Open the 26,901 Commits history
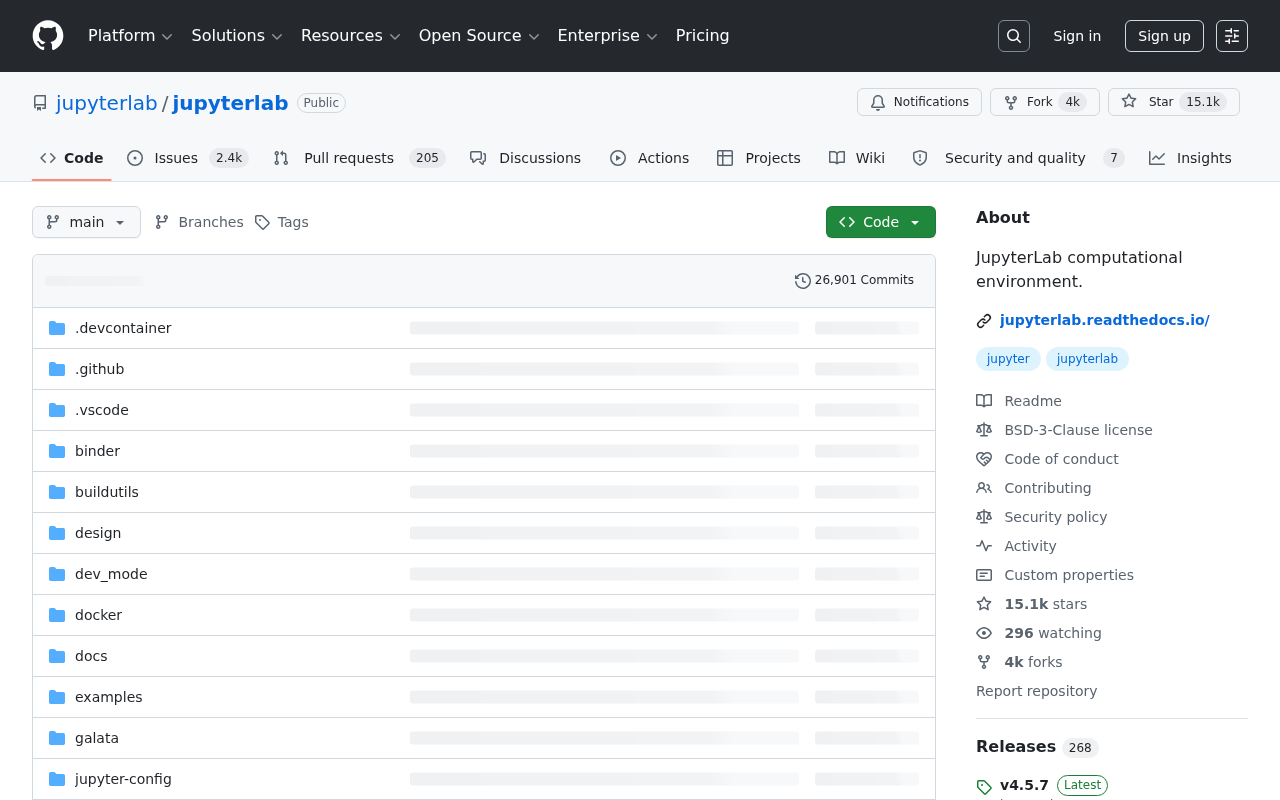The height and width of the screenshot is (800, 1280). pos(854,281)
